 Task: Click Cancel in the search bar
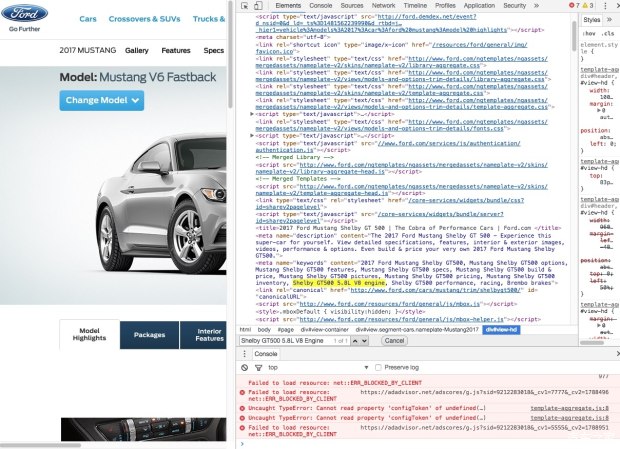(395, 341)
